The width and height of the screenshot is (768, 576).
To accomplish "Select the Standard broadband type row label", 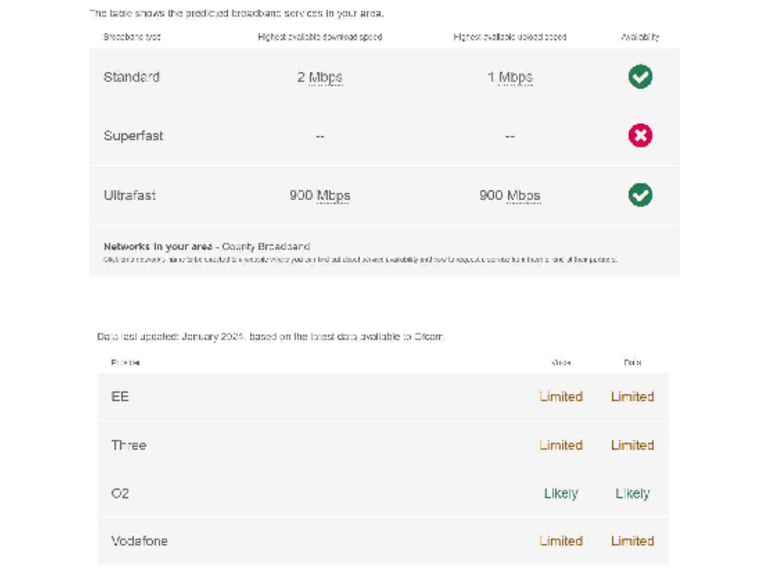I will click(131, 77).
